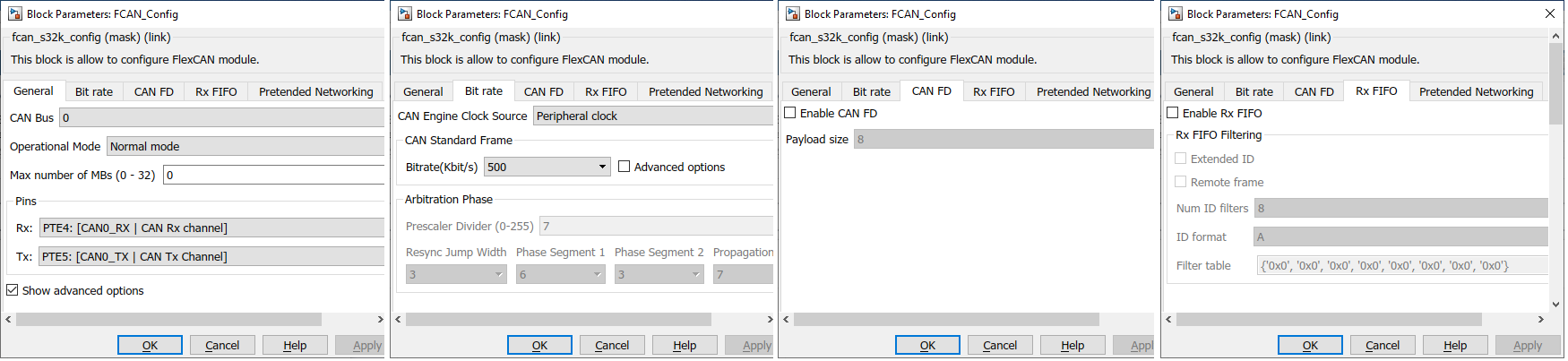Uncheck Show advanced options checkbox
Viewport: 1568px width, 361px height.
coord(13,290)
